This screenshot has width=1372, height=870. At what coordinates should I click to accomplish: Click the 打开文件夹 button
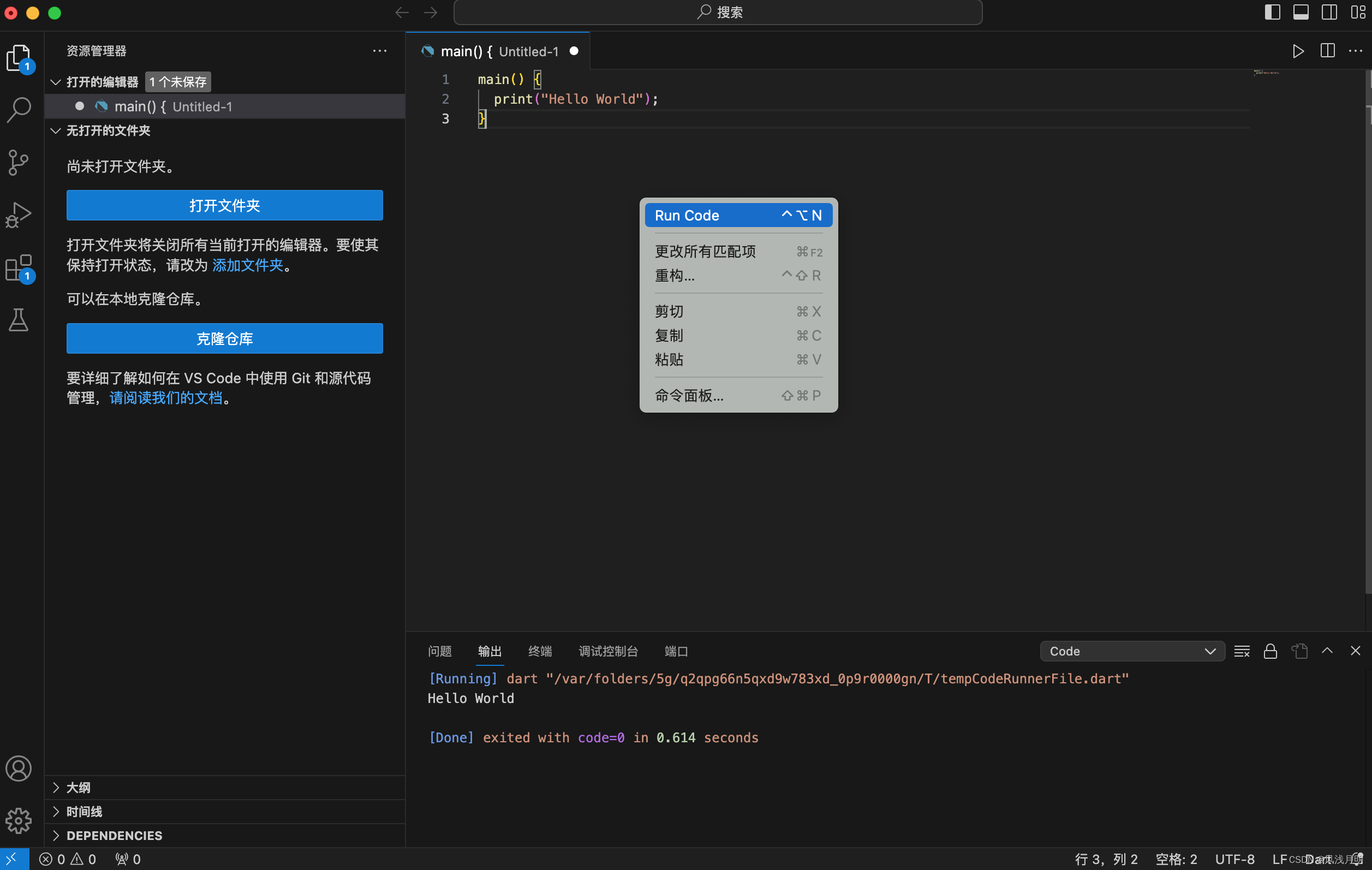coord(224,205)
